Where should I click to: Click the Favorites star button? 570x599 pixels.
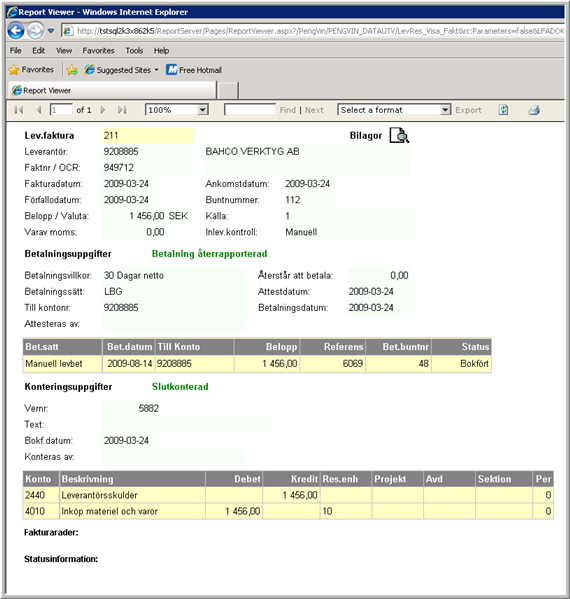(x=31, y=70)
